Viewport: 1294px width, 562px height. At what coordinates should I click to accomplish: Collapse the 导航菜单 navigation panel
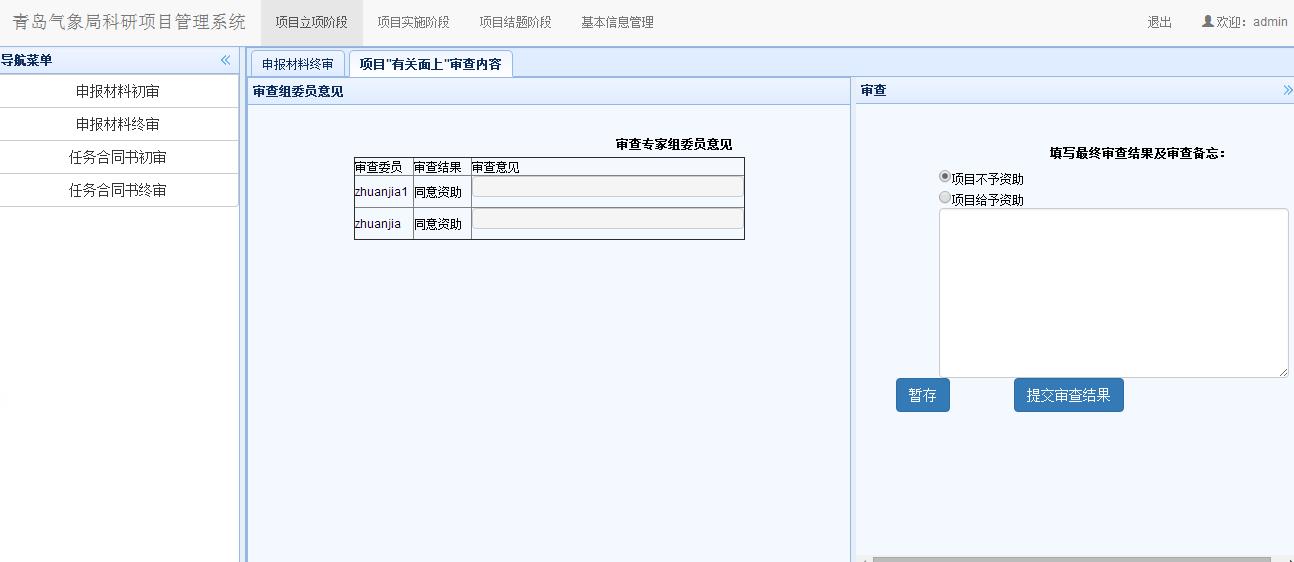coord(225,61)
